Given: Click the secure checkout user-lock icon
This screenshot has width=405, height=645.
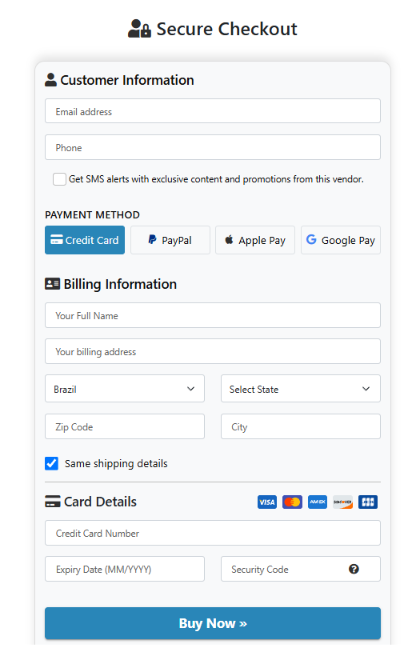Looking at the screenshot, I should (139, 29).
